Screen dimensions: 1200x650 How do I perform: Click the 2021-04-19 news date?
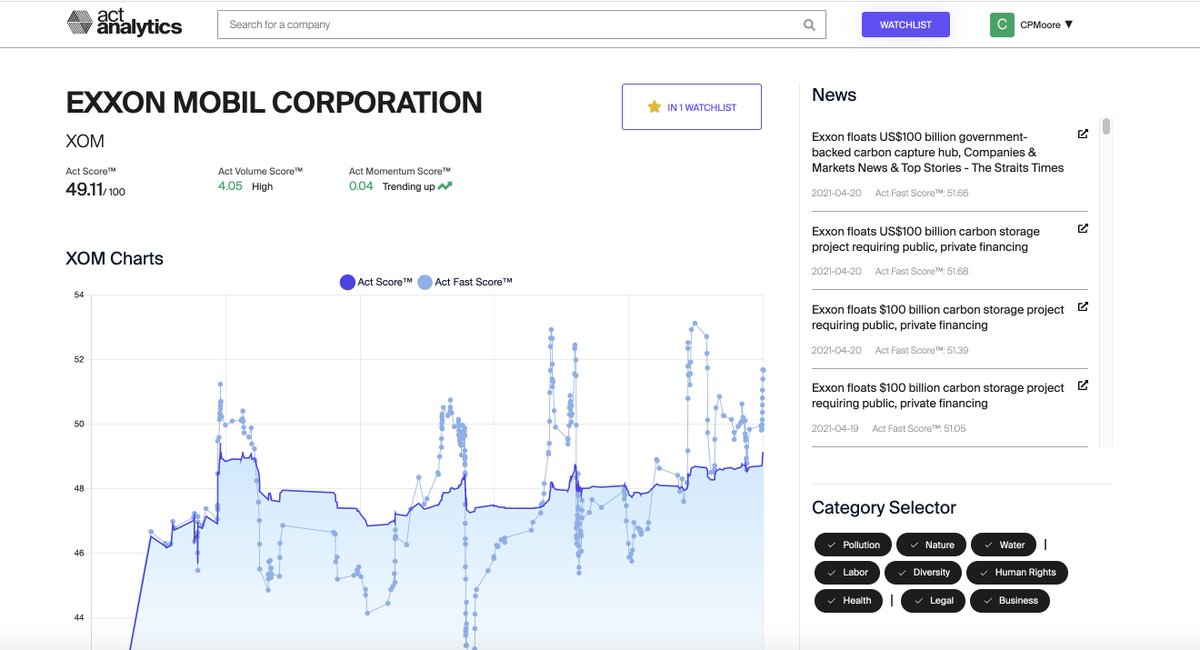click(835, 428)
